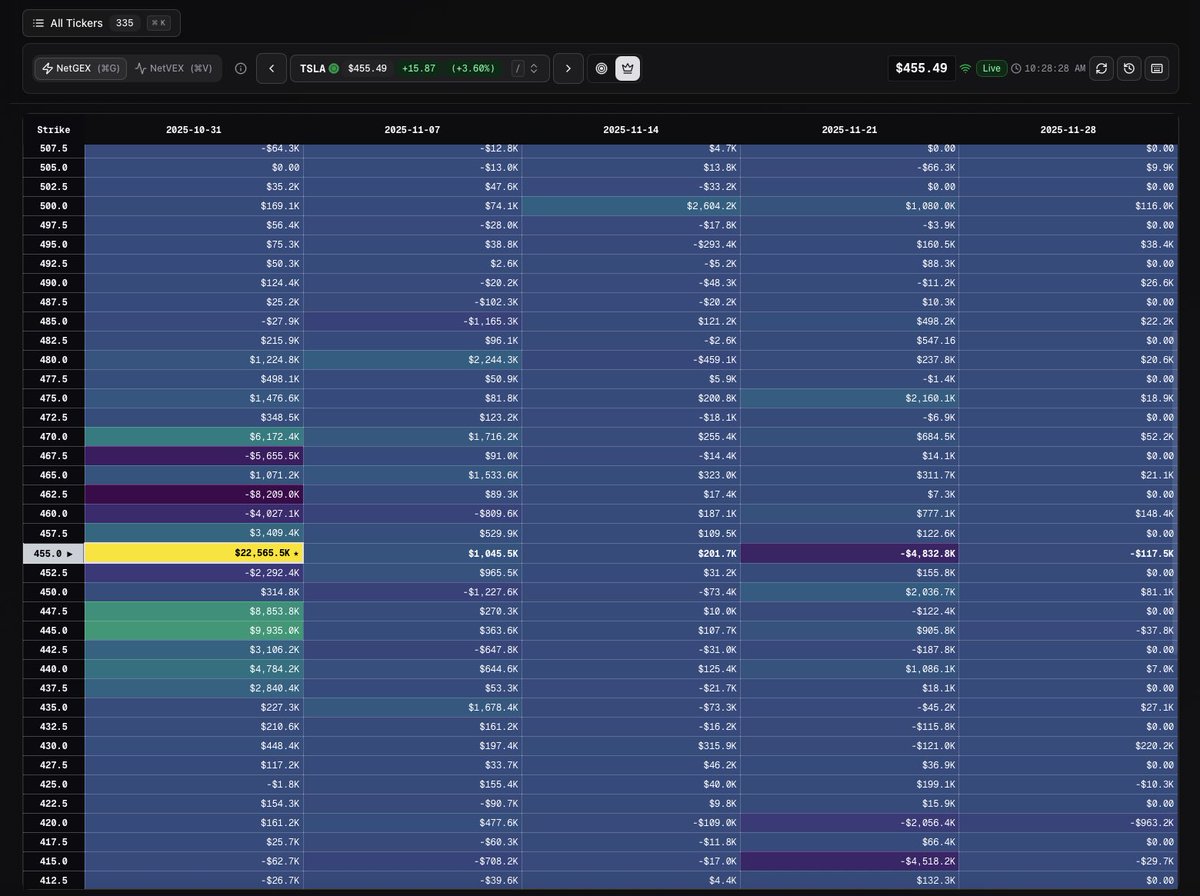Click the target circles icon beside the crown
Viewport: 1200px width, 896px height.
pyautogui.click(x=601, y=68)
